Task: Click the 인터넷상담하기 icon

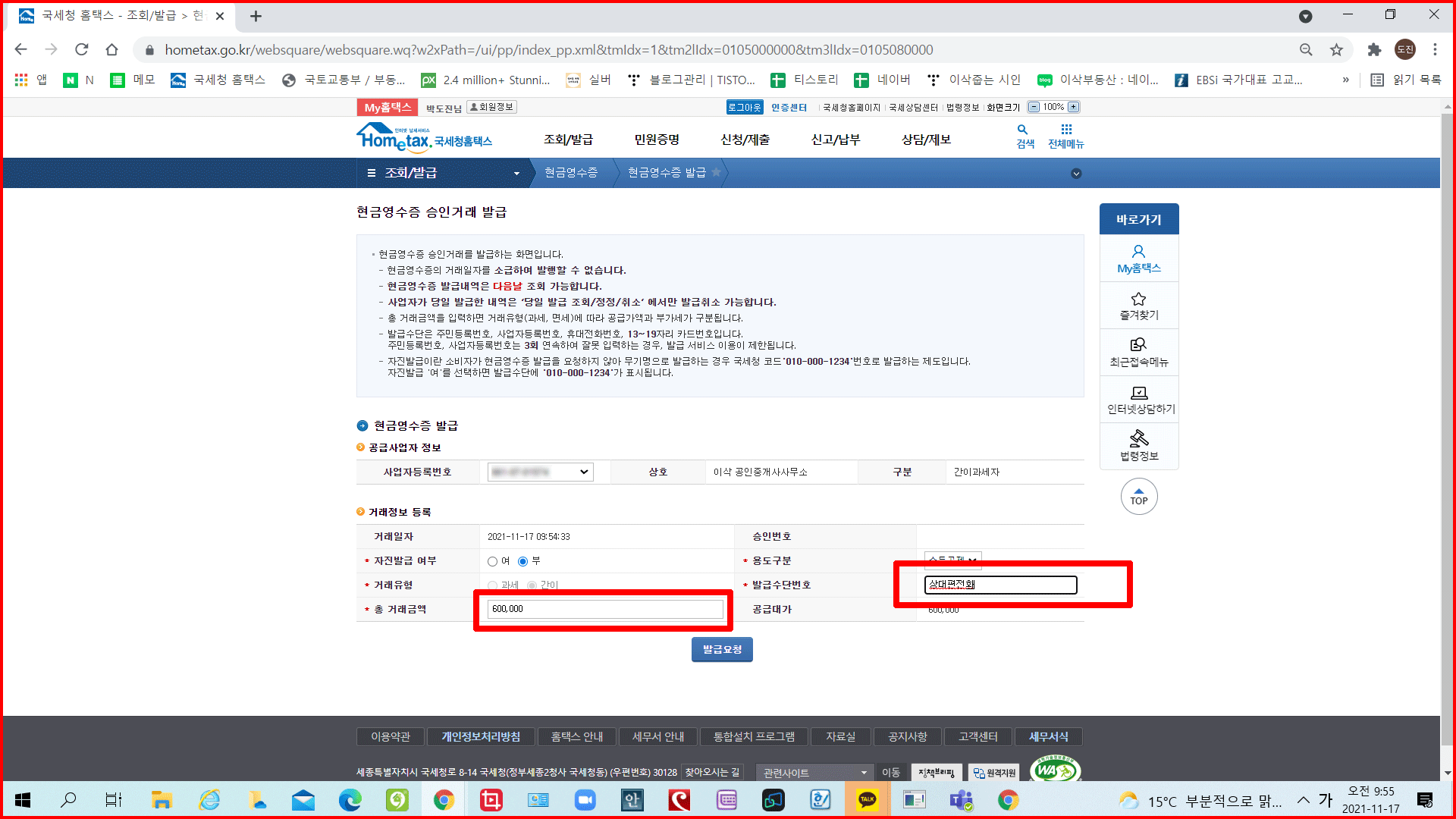Action: click(x=1138, y=393)
